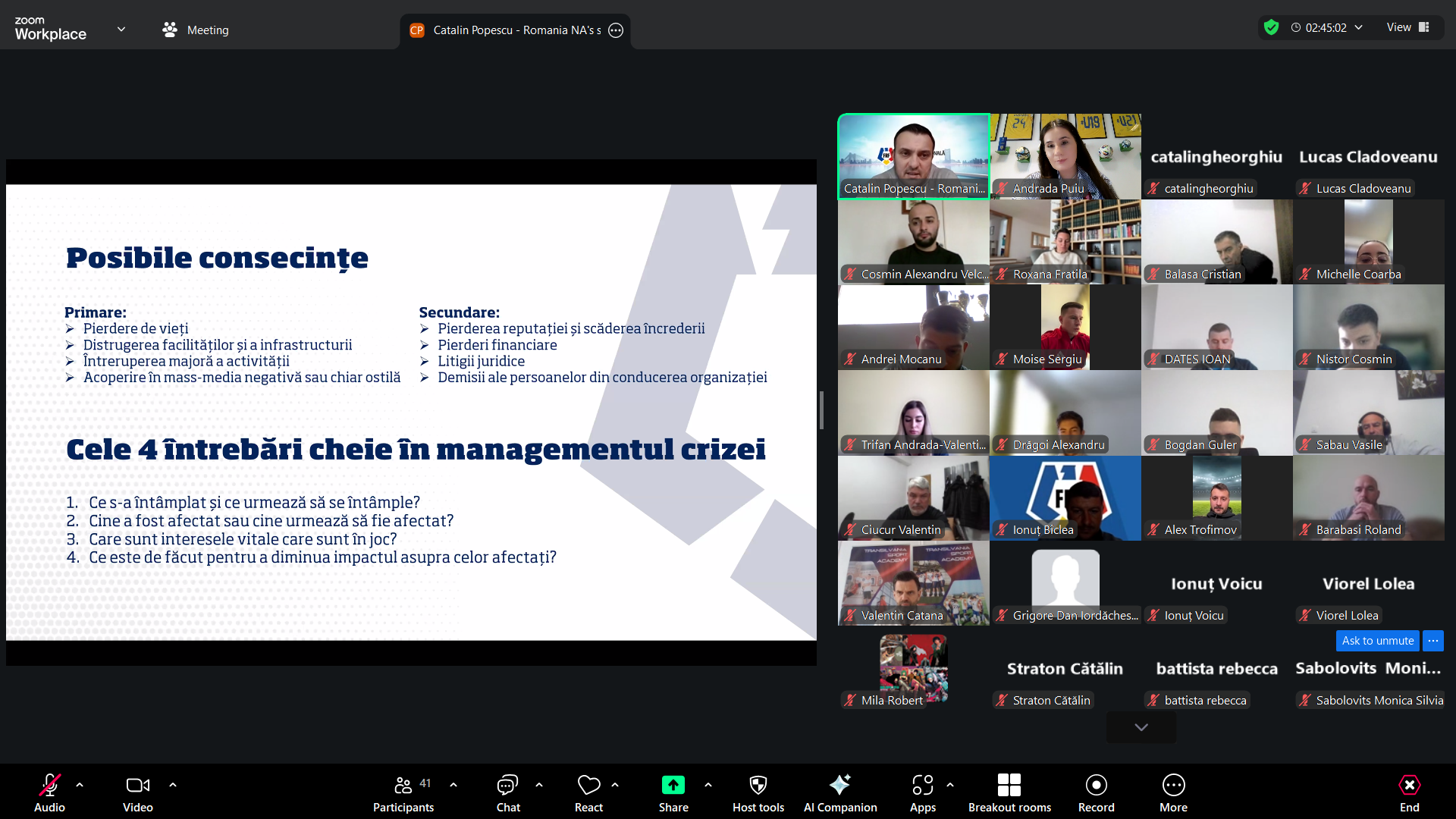Viewport: 1456px width, 819px height.
Task: Open the Participants panel
Action: (403, 792)
